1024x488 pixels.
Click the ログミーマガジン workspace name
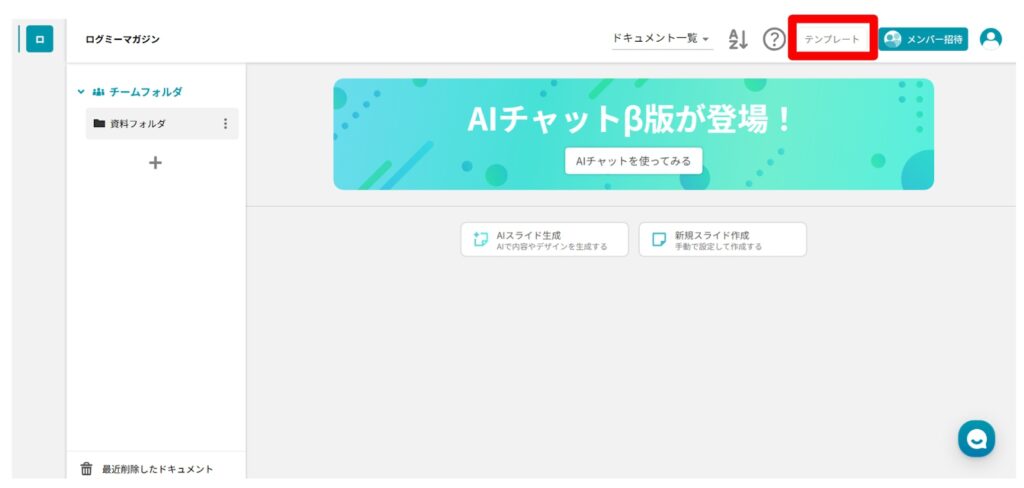click(123, 39)
